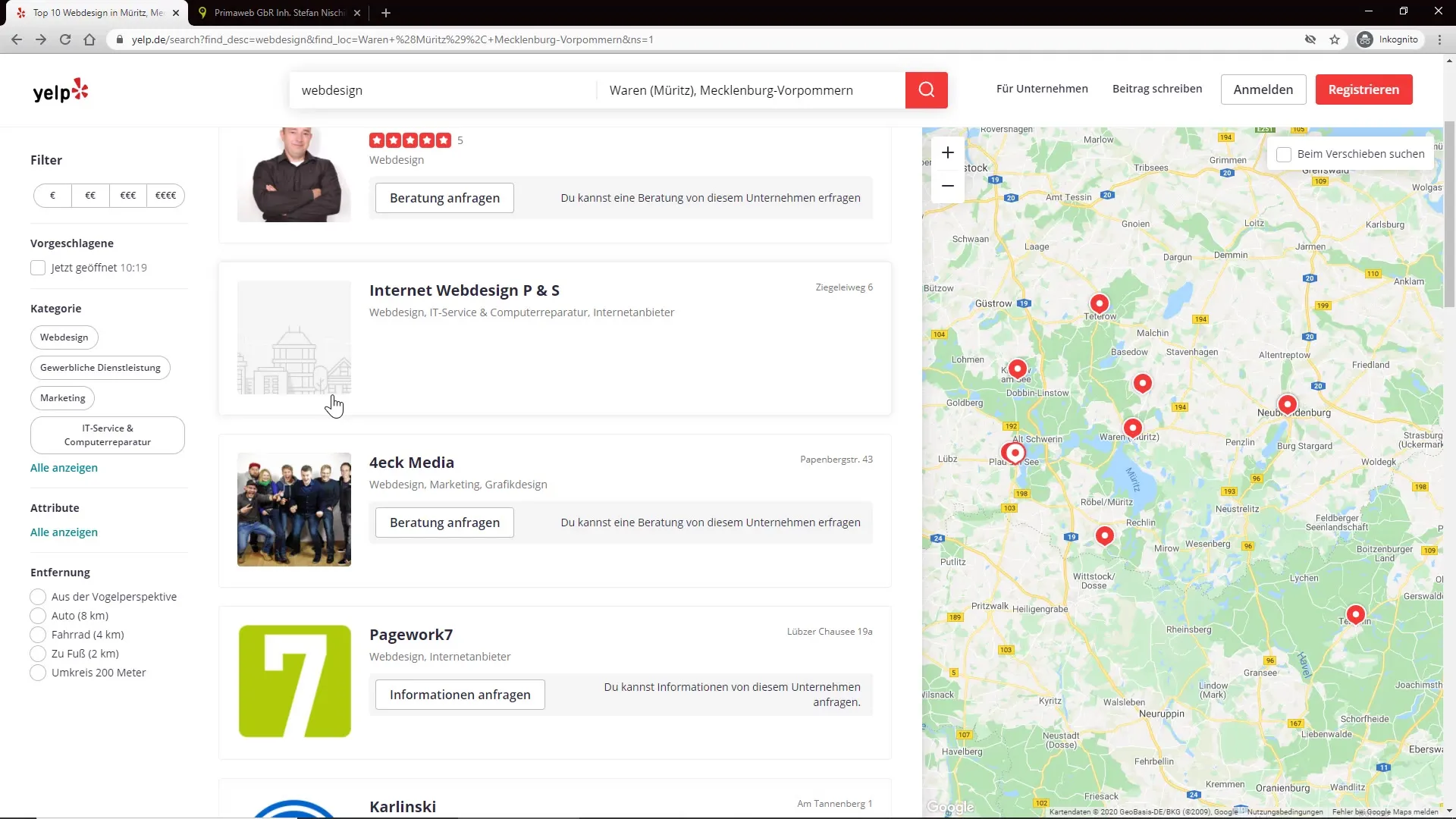Filter by Webdesign category chip
The image size is (1456, 819).
coord(64,337)
